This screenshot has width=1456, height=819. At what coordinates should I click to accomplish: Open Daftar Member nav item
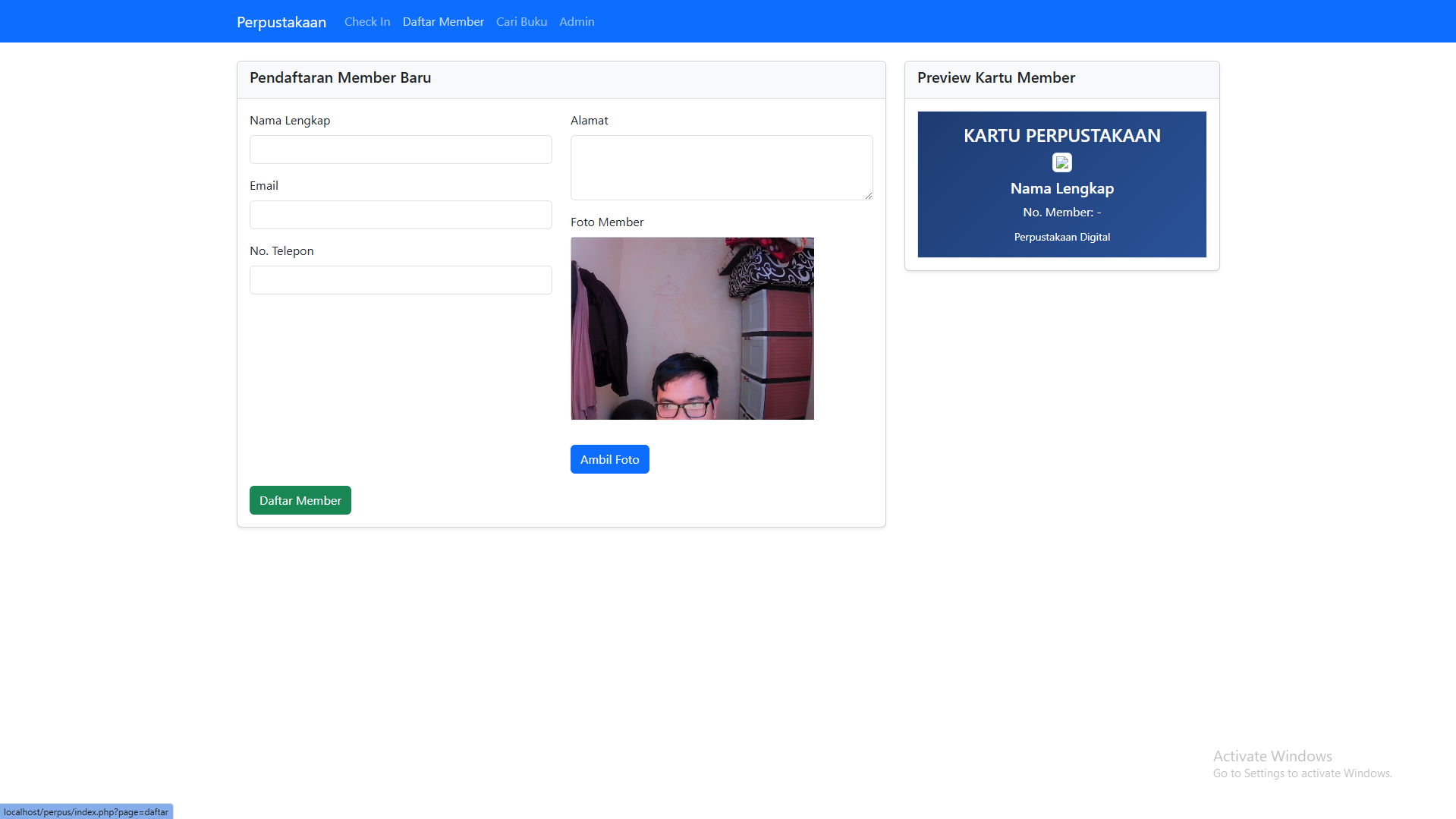point(443,22)
